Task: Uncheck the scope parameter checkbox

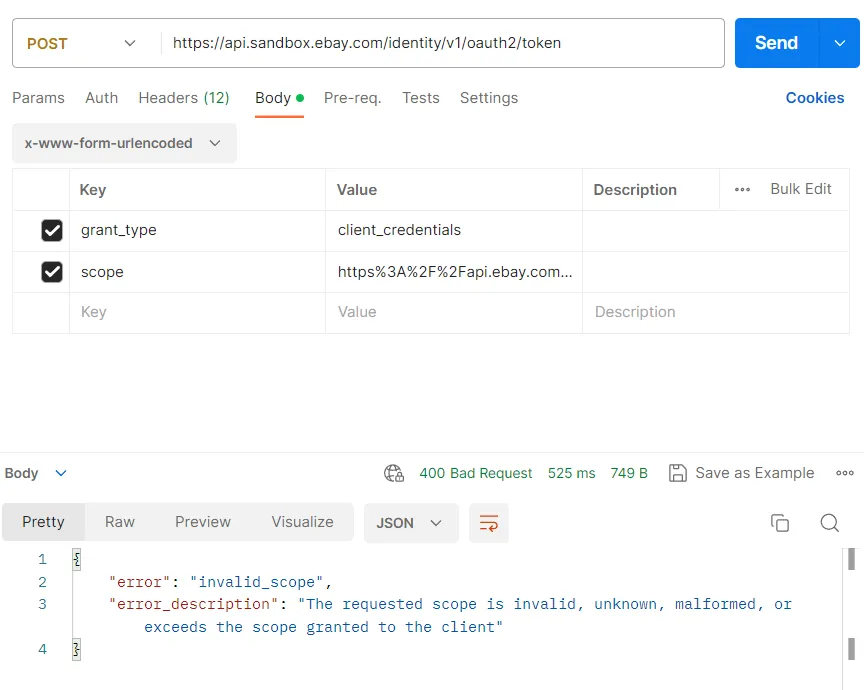Action: tap(52, 272)
